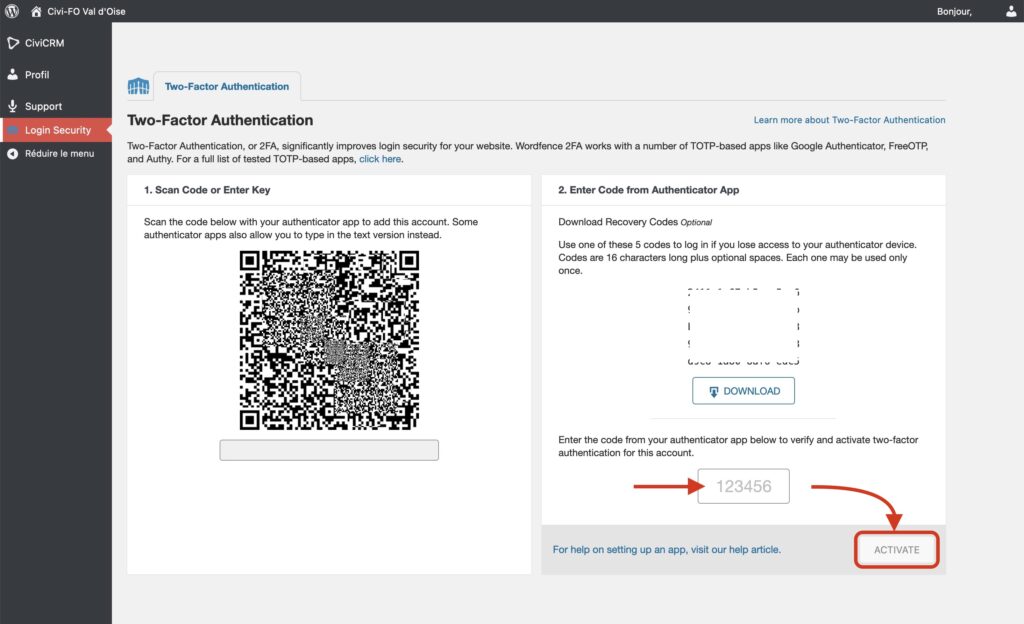Open CiviCRM from the sidebar
Image resolution: width=1024 pixels, height=624 pixels.
46,43
